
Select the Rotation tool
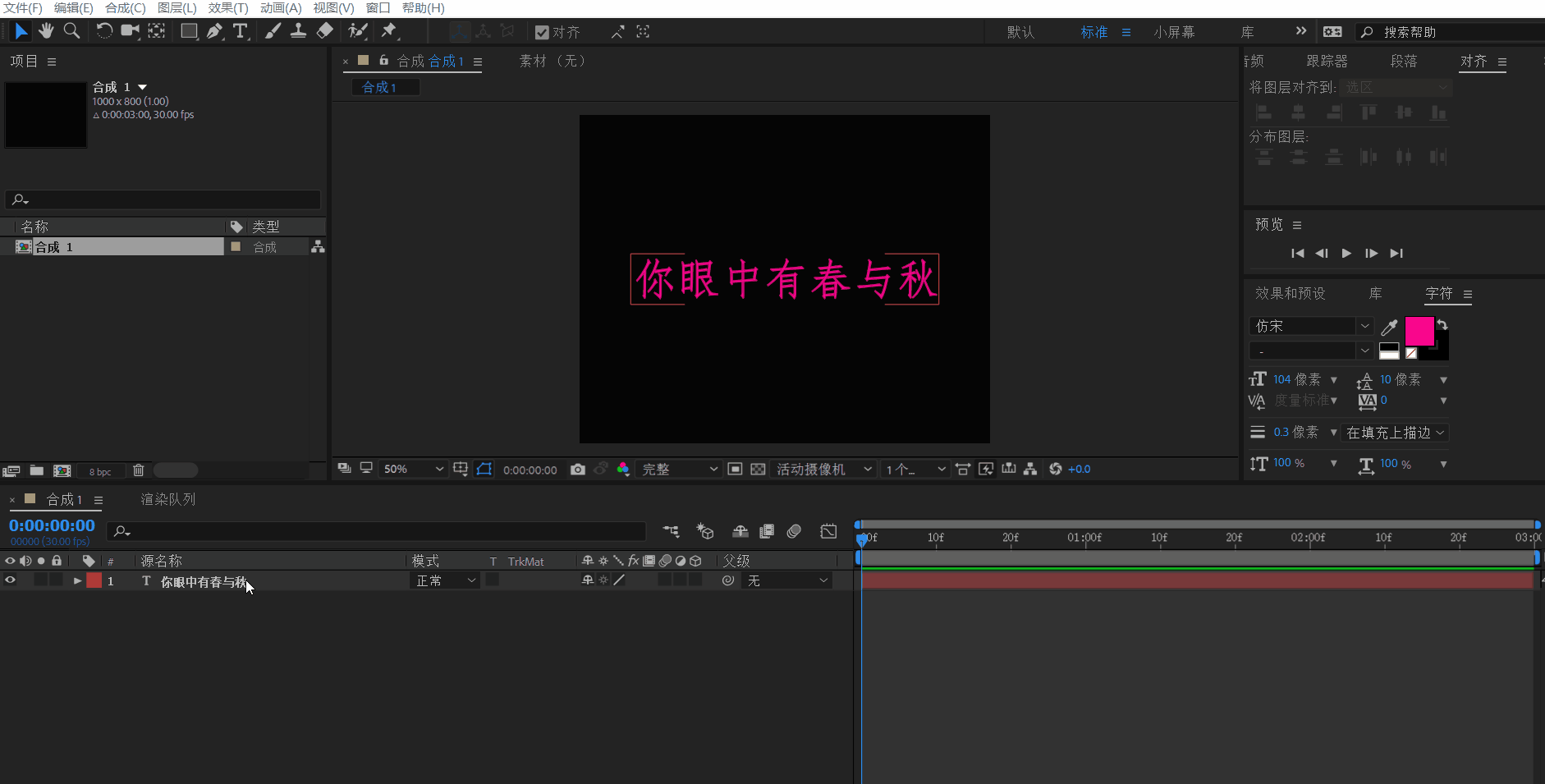point(104,31)
